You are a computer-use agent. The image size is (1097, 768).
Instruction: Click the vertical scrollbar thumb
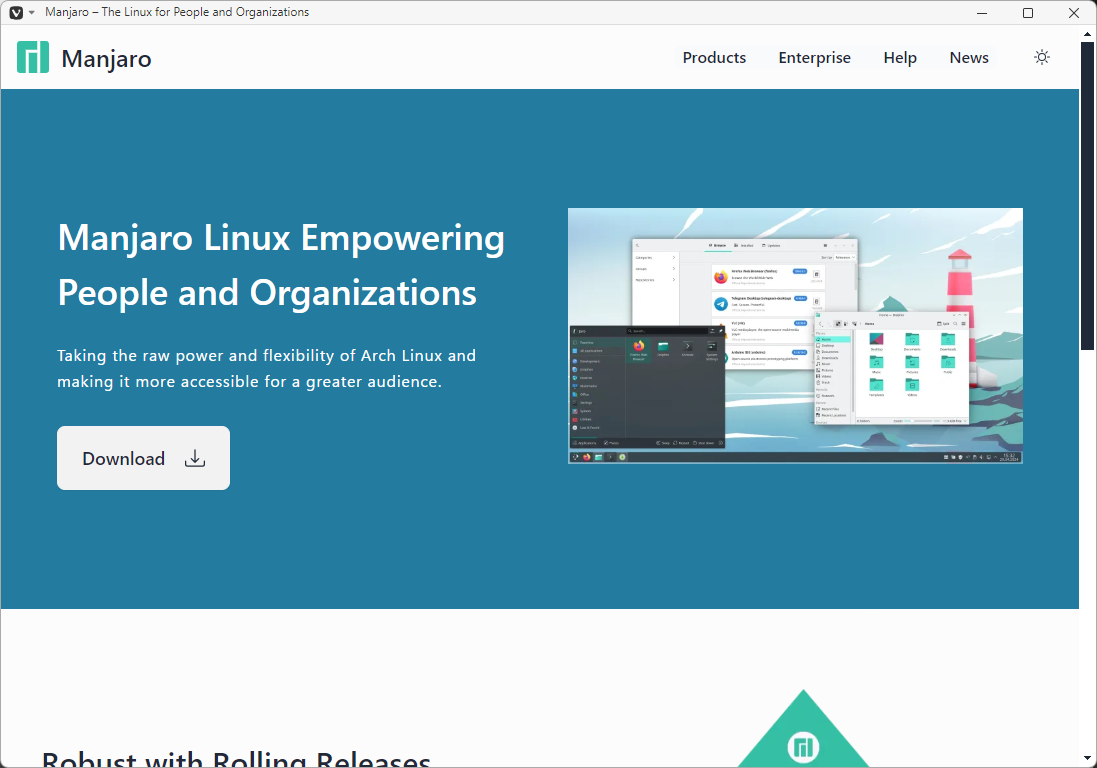pyautogui.click(x=1087, y=196)
